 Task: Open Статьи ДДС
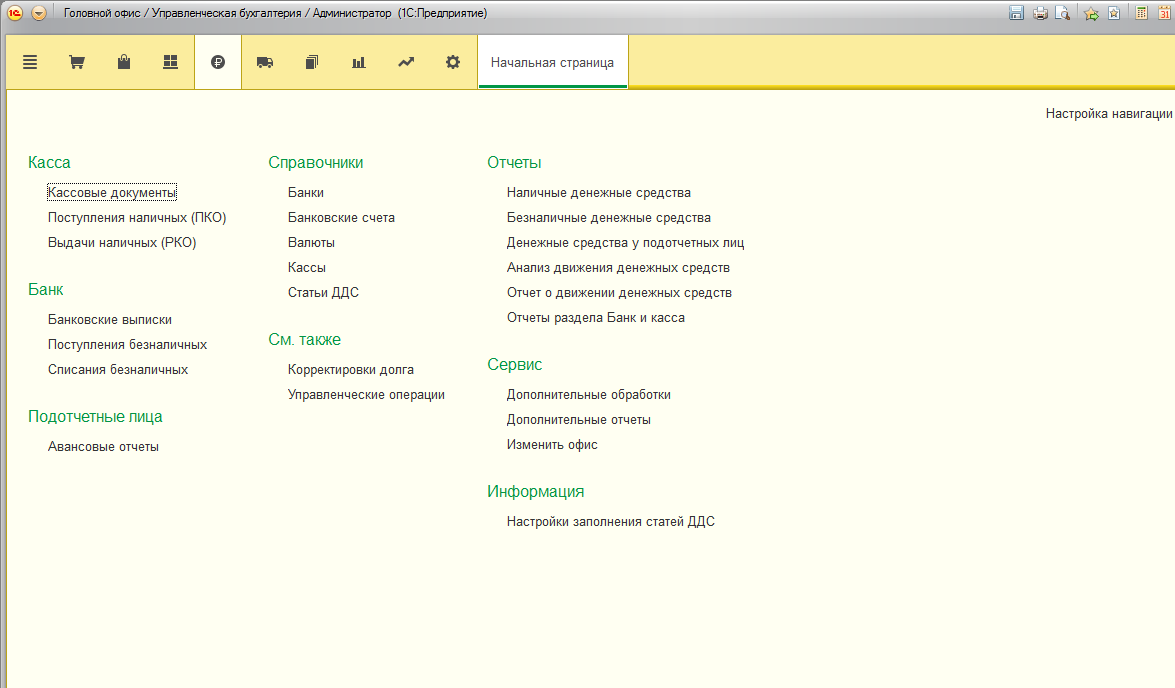(323, 292)
